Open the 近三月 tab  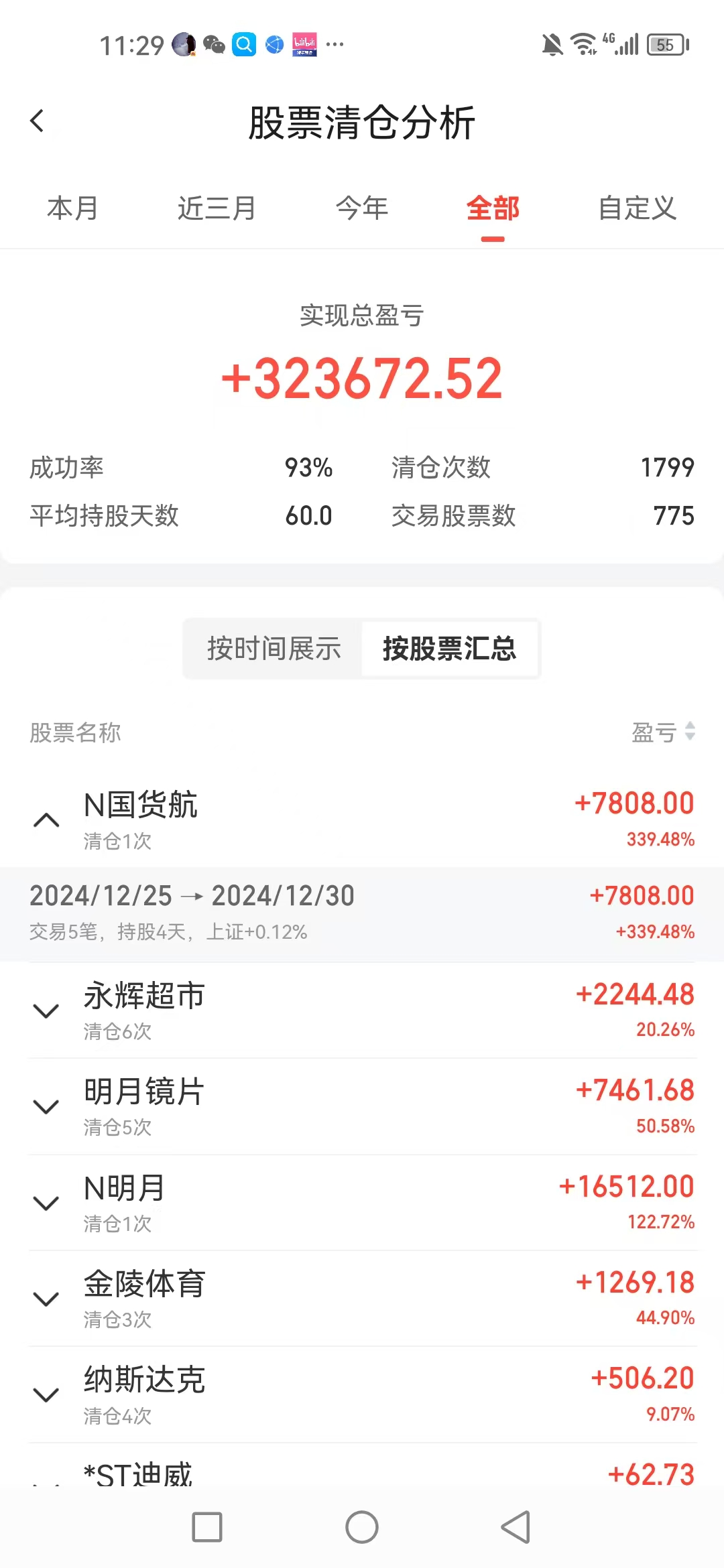217,208
